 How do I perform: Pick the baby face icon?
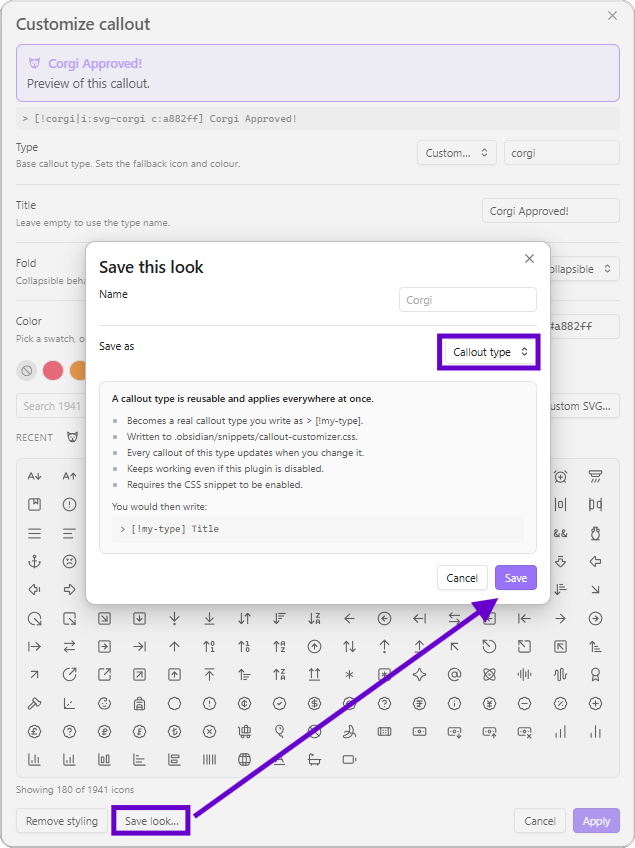coord(104,703)
